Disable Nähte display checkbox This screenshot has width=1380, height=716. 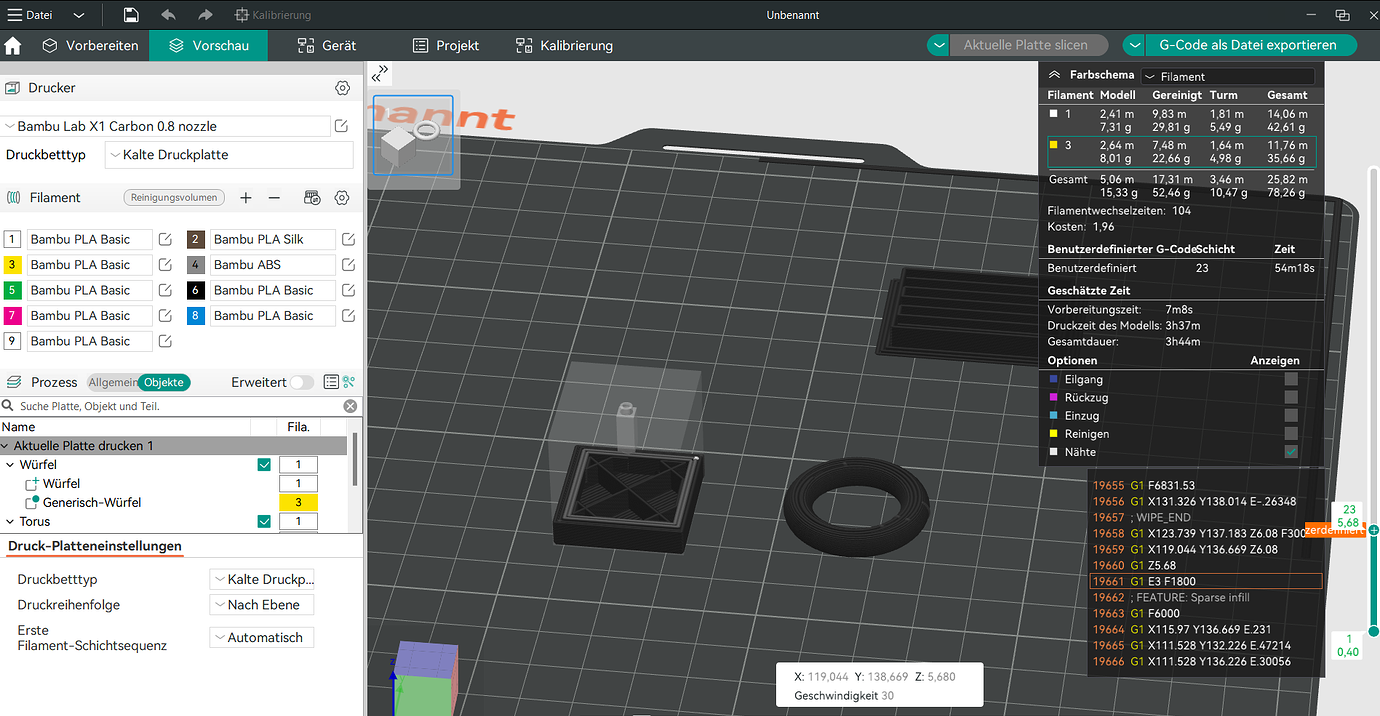pos(1291,452)
